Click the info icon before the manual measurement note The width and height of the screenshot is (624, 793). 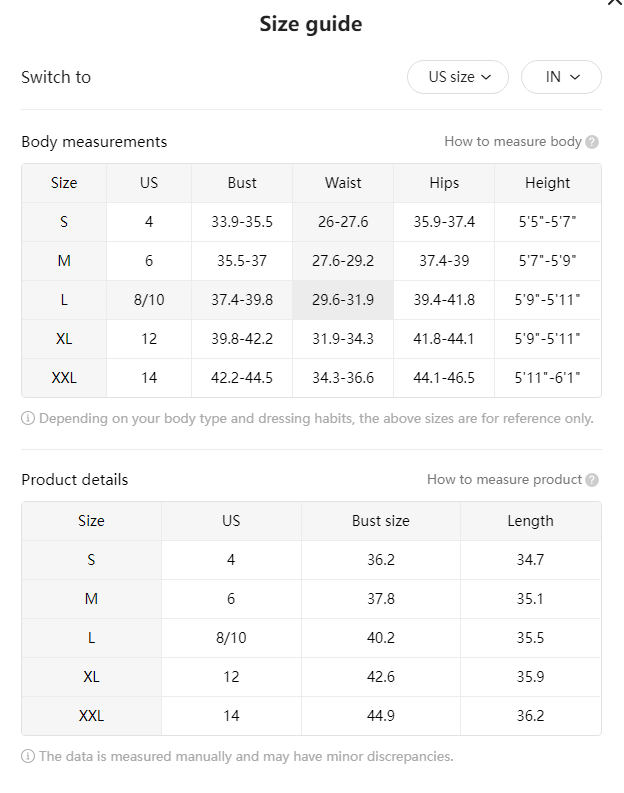(28, 756)
